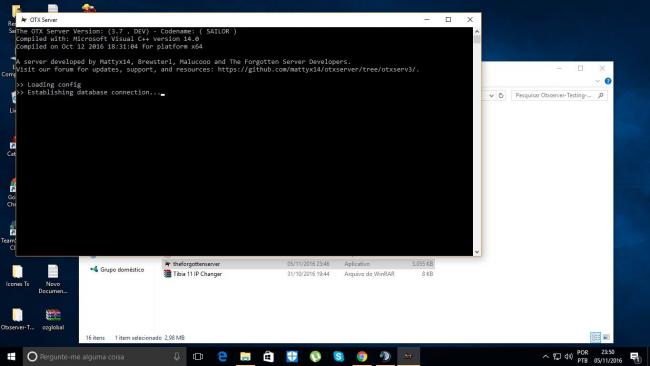The height and width of the screenshot is (366, 650).
Task: Open help icon in File Explorer window
Action: point(608,81)
